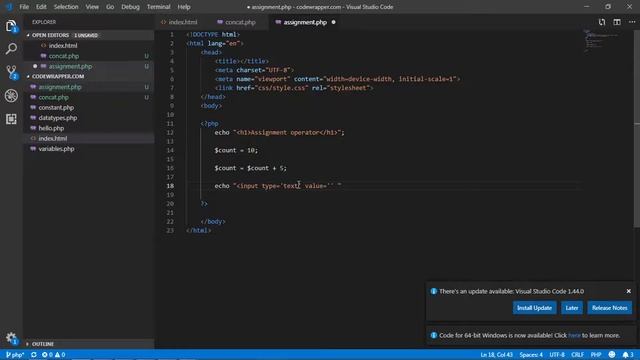
Task: Click the VS Code logo in title bar
Action: pos(9,7)
